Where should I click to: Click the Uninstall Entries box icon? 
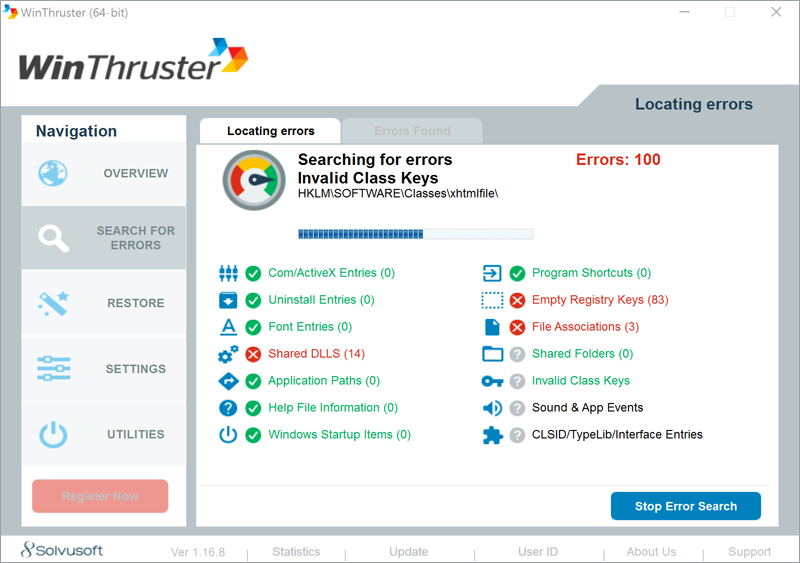[x=228, y=300]
